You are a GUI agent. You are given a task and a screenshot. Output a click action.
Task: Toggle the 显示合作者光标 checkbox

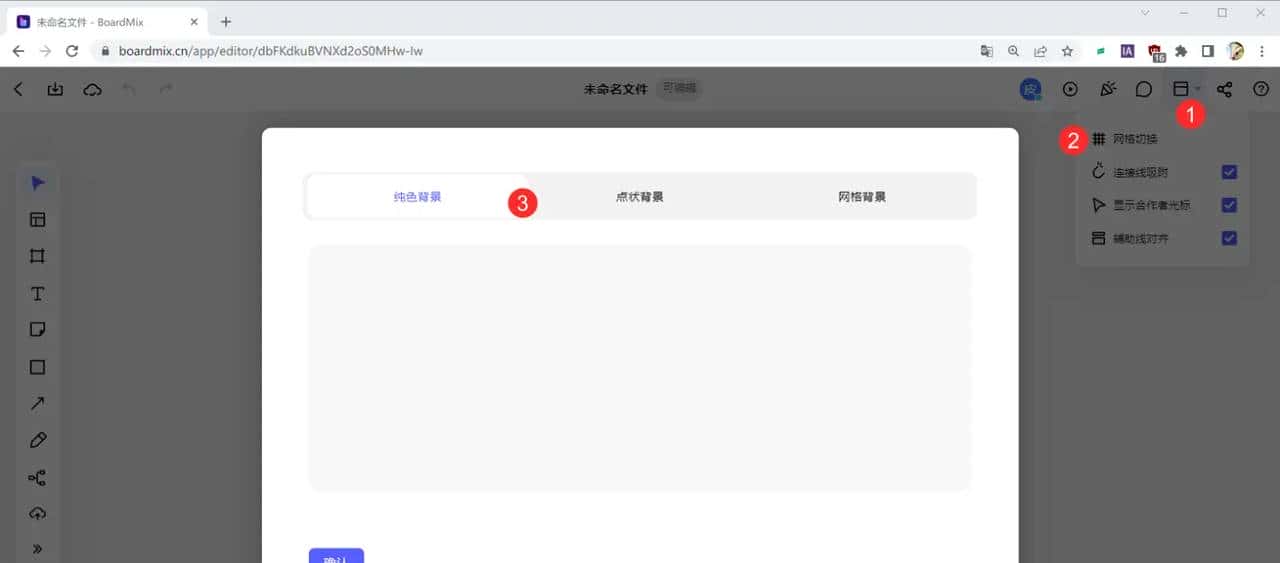pyautogui.click(x=1230, y=205)
